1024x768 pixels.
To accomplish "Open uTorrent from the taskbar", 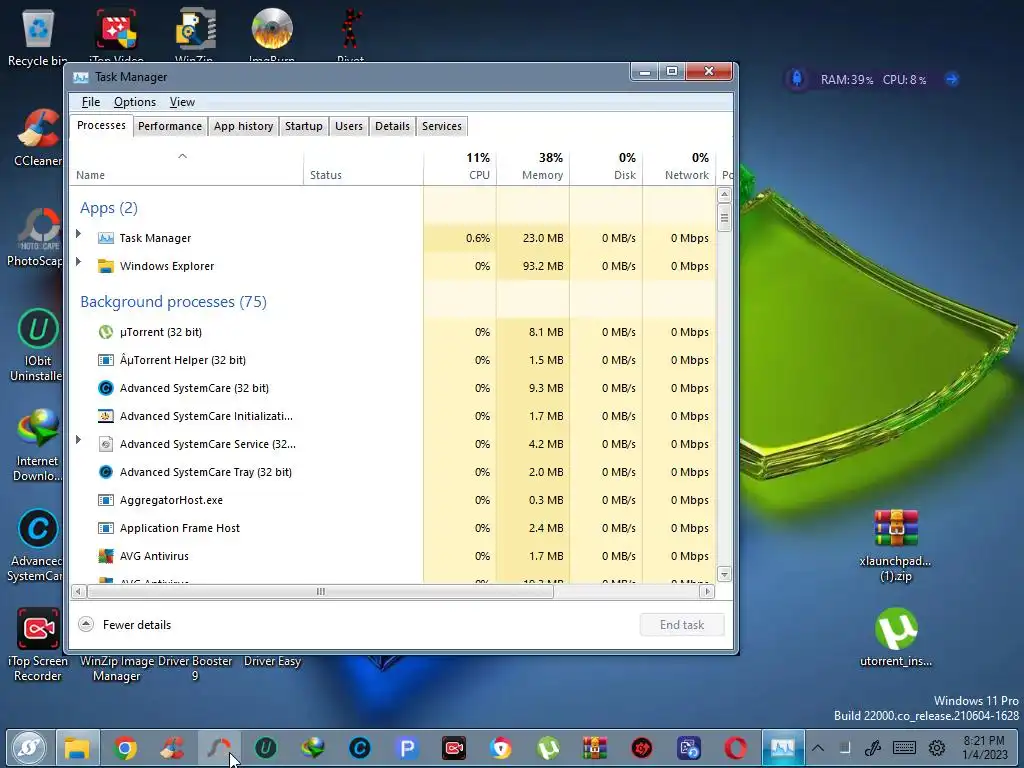I will (548, 748).
